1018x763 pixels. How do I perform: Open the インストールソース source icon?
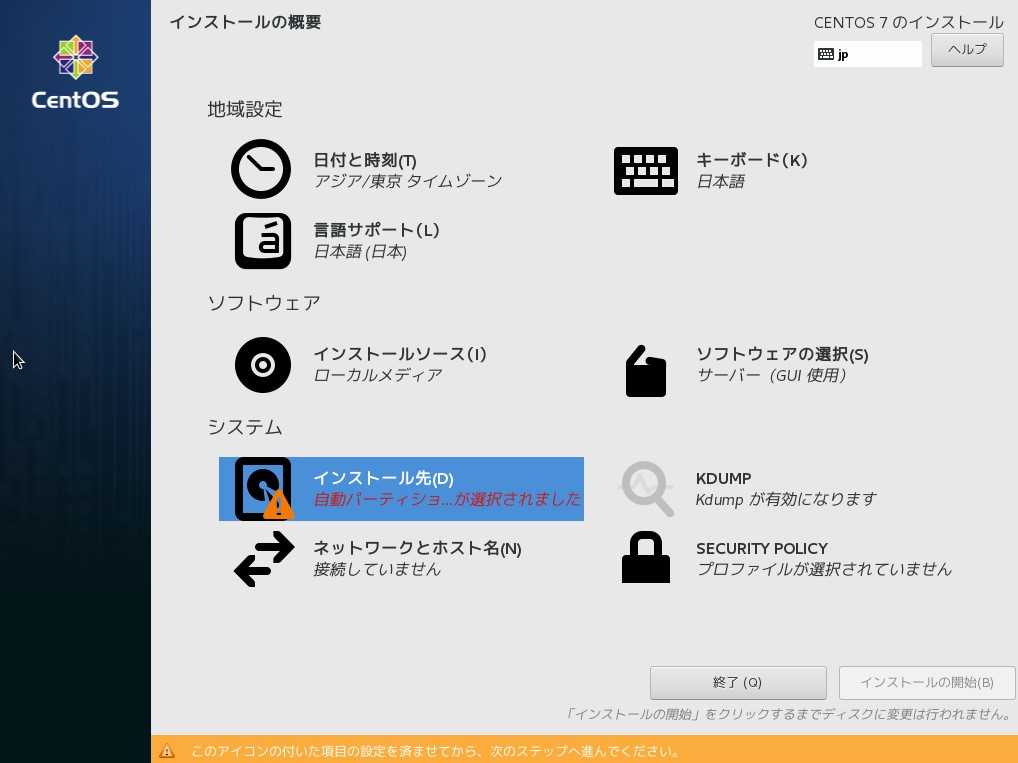(262, 365)
